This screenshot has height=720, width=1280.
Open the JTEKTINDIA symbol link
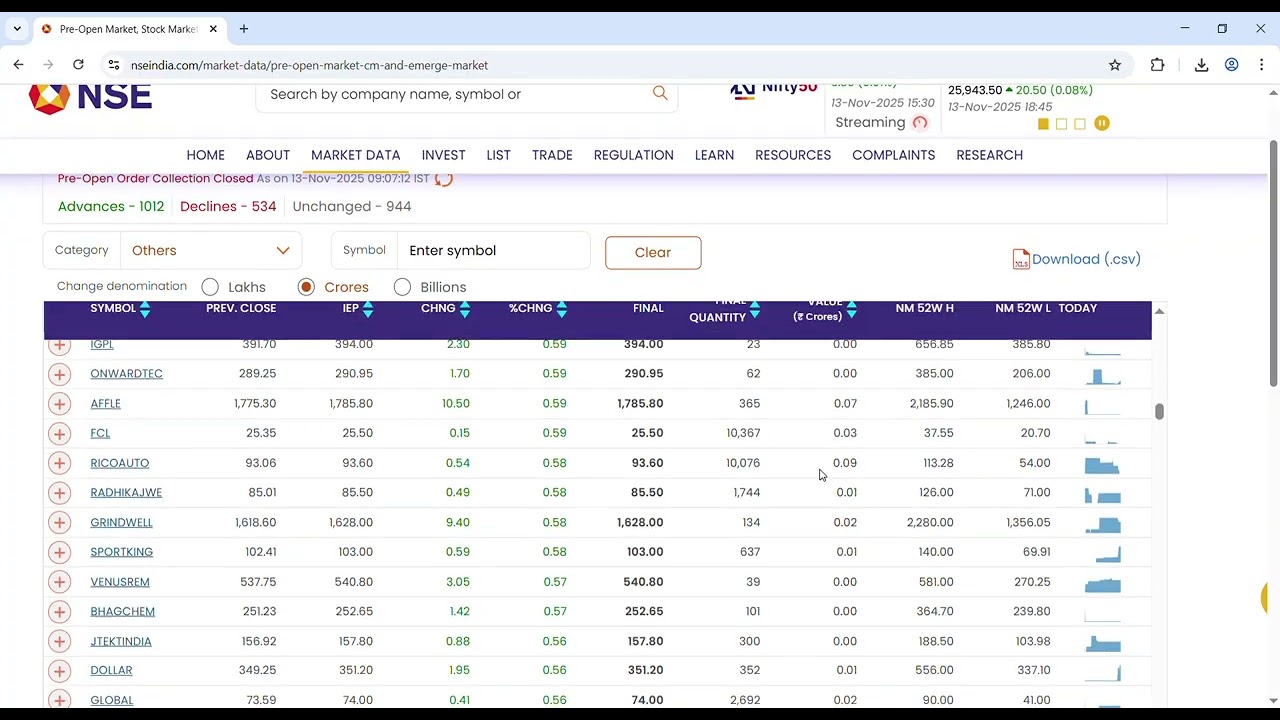121,641
